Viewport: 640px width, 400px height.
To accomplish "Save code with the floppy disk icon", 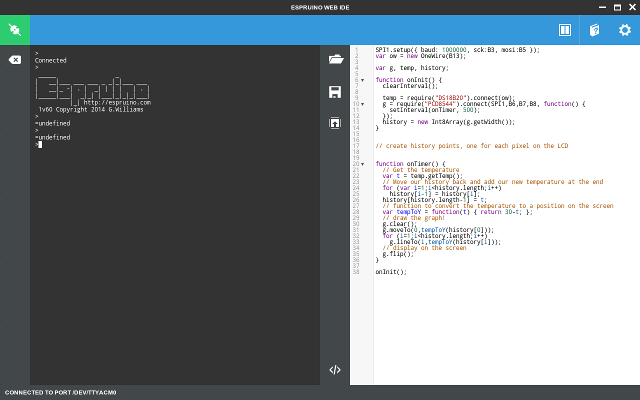I will [x=335, y=92].
